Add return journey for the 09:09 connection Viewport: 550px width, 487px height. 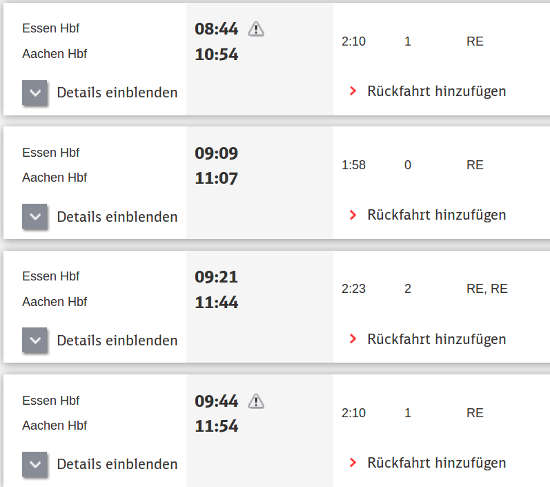[436, 215]
